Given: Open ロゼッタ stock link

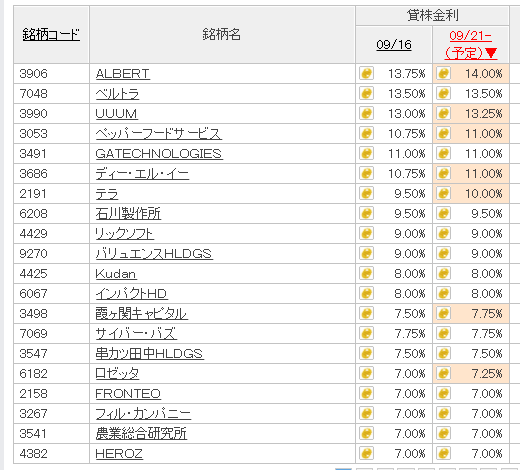Looking at the screenshot, I should click(117, 374).
